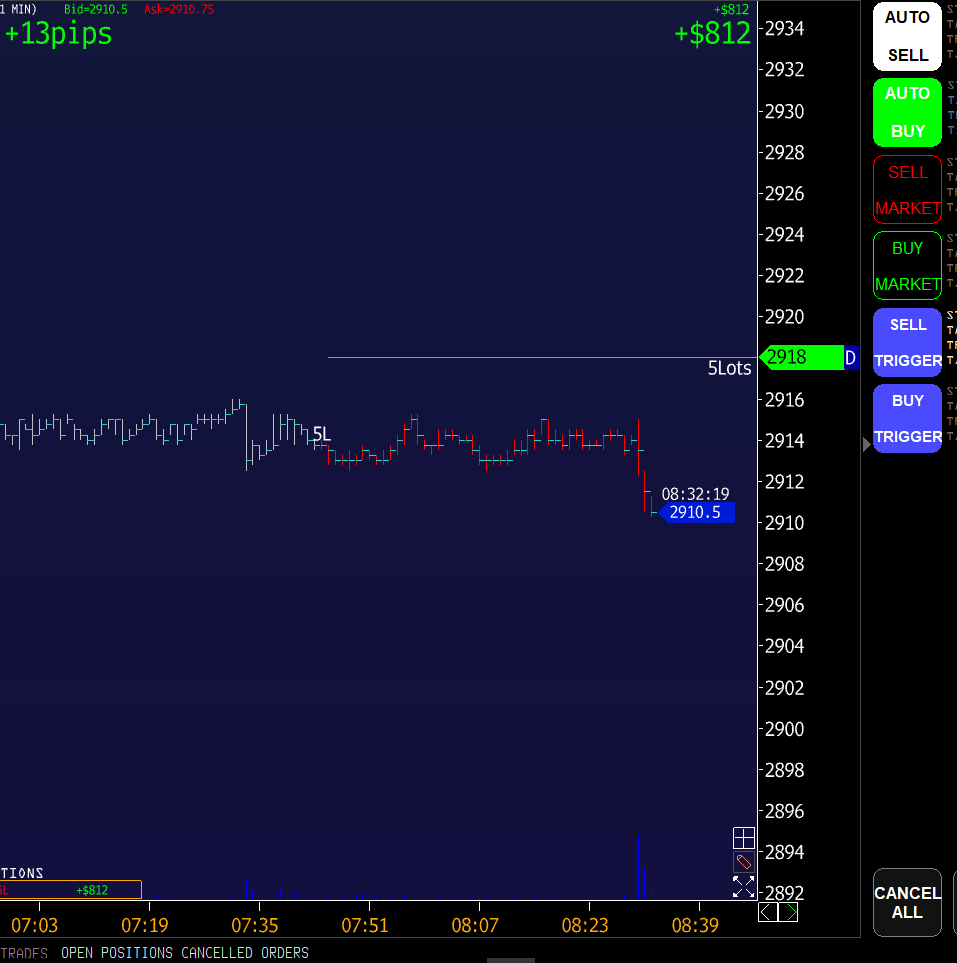Image resolution: width=957 pixels, height=963 pixels.
Task: Click the green 2918 order price tag
Action: 802,357
